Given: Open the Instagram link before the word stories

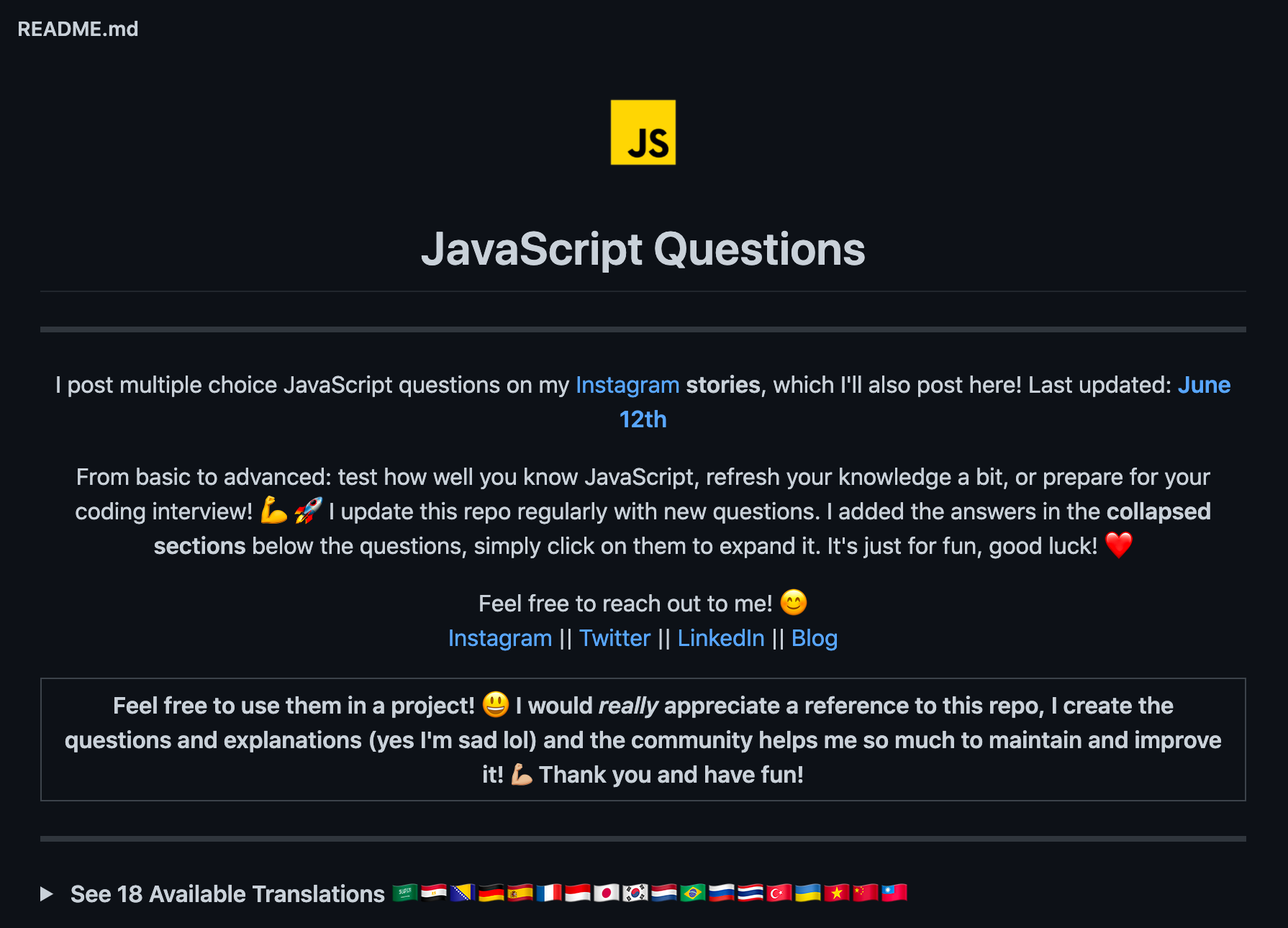Looking at the screenshot, I should point(627,385).
